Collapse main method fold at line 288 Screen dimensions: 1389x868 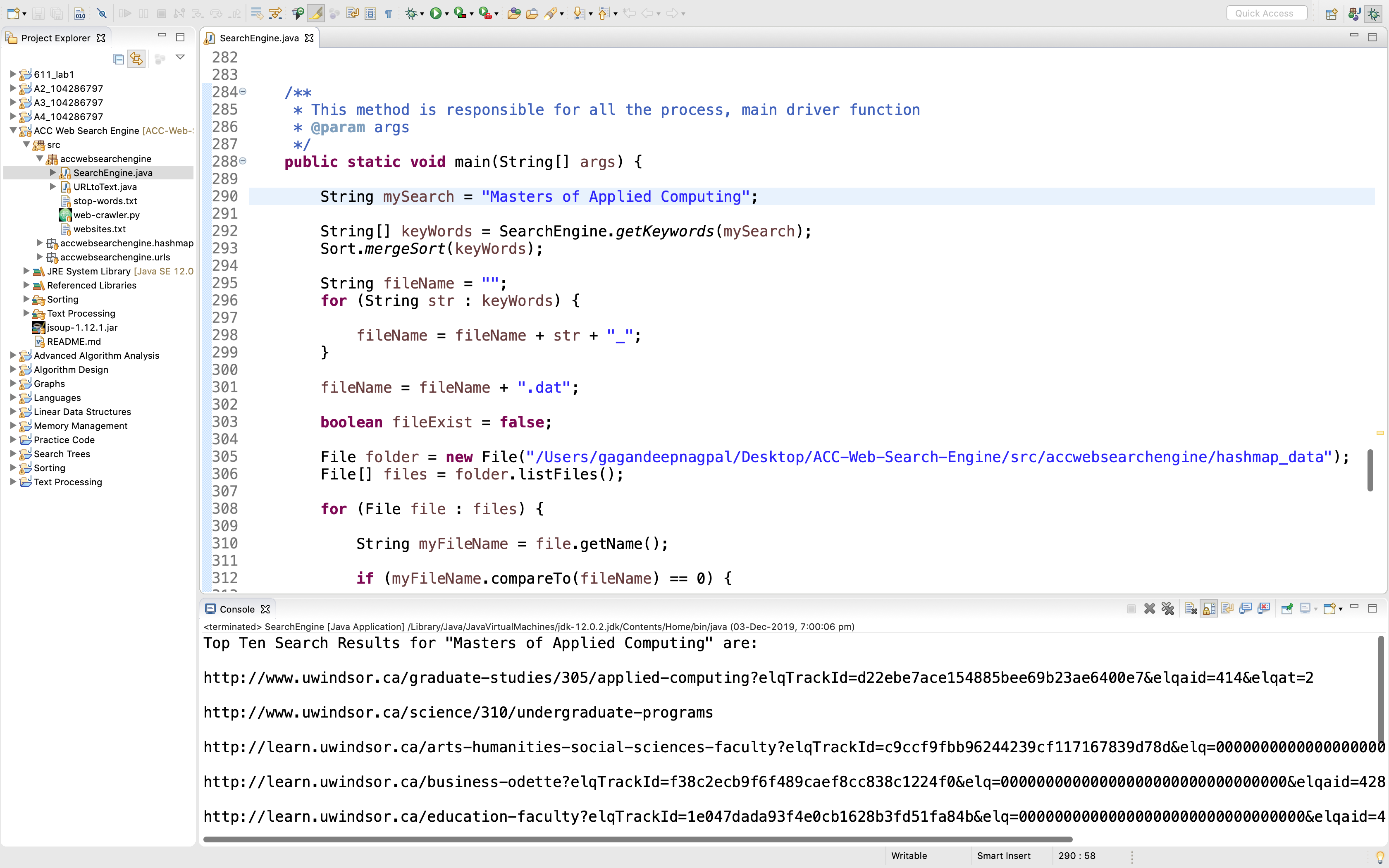(x=243, y=161)
